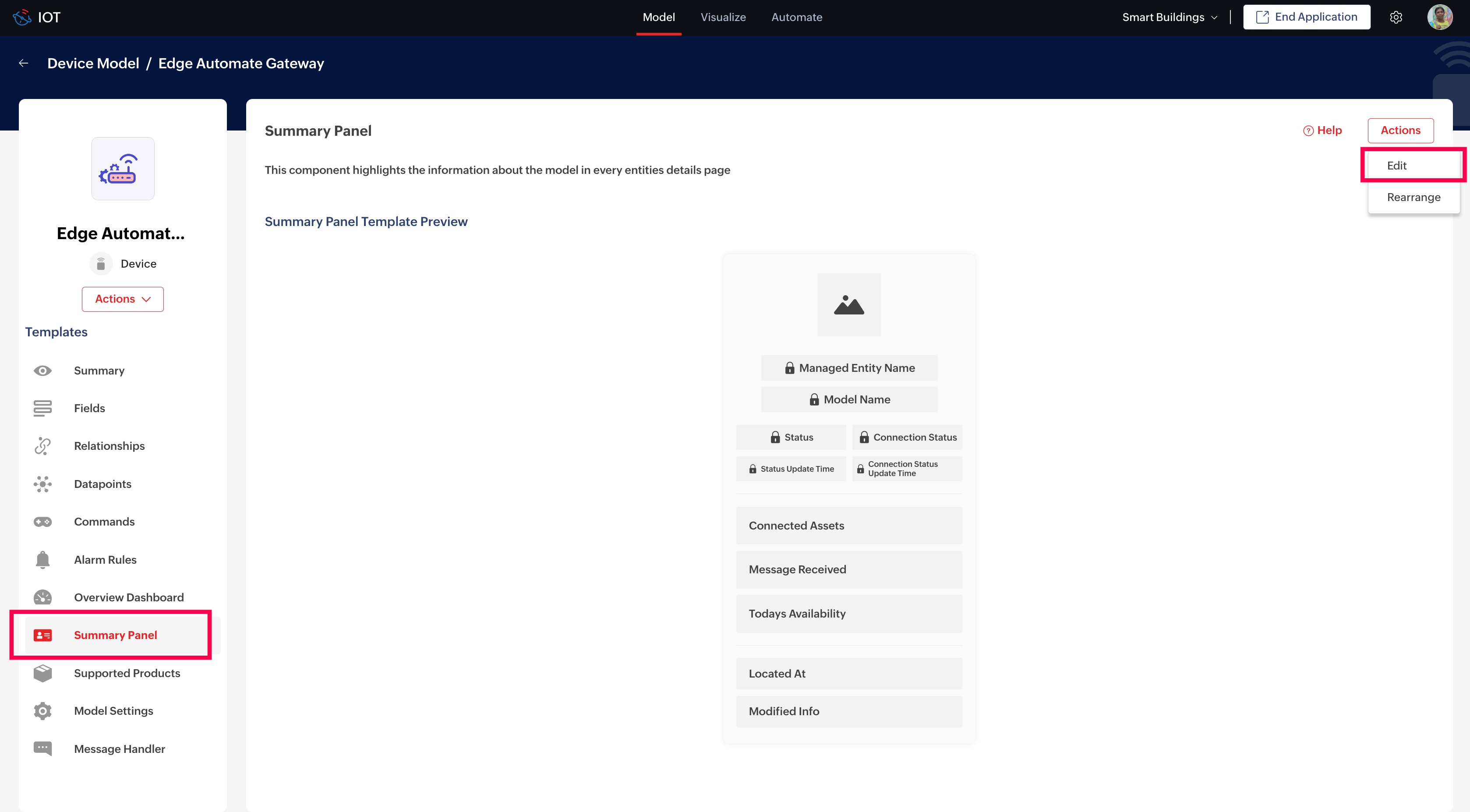Click the End Application button
Image resolution: width=1470 pixels, height=812 pixels.
(x=1306, y=17)
